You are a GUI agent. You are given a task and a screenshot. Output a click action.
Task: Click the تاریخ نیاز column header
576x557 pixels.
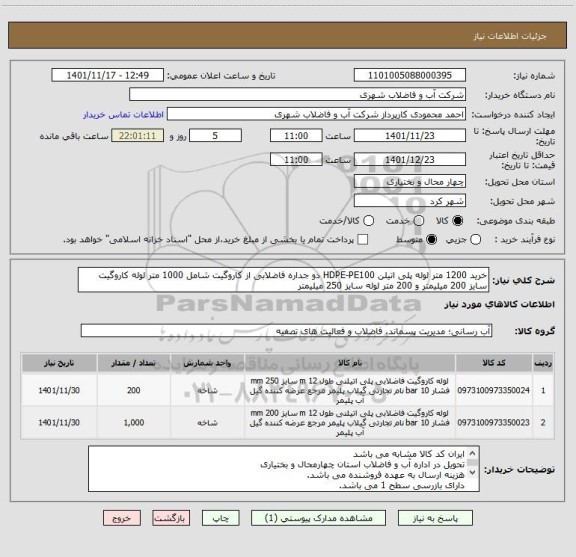59,363
